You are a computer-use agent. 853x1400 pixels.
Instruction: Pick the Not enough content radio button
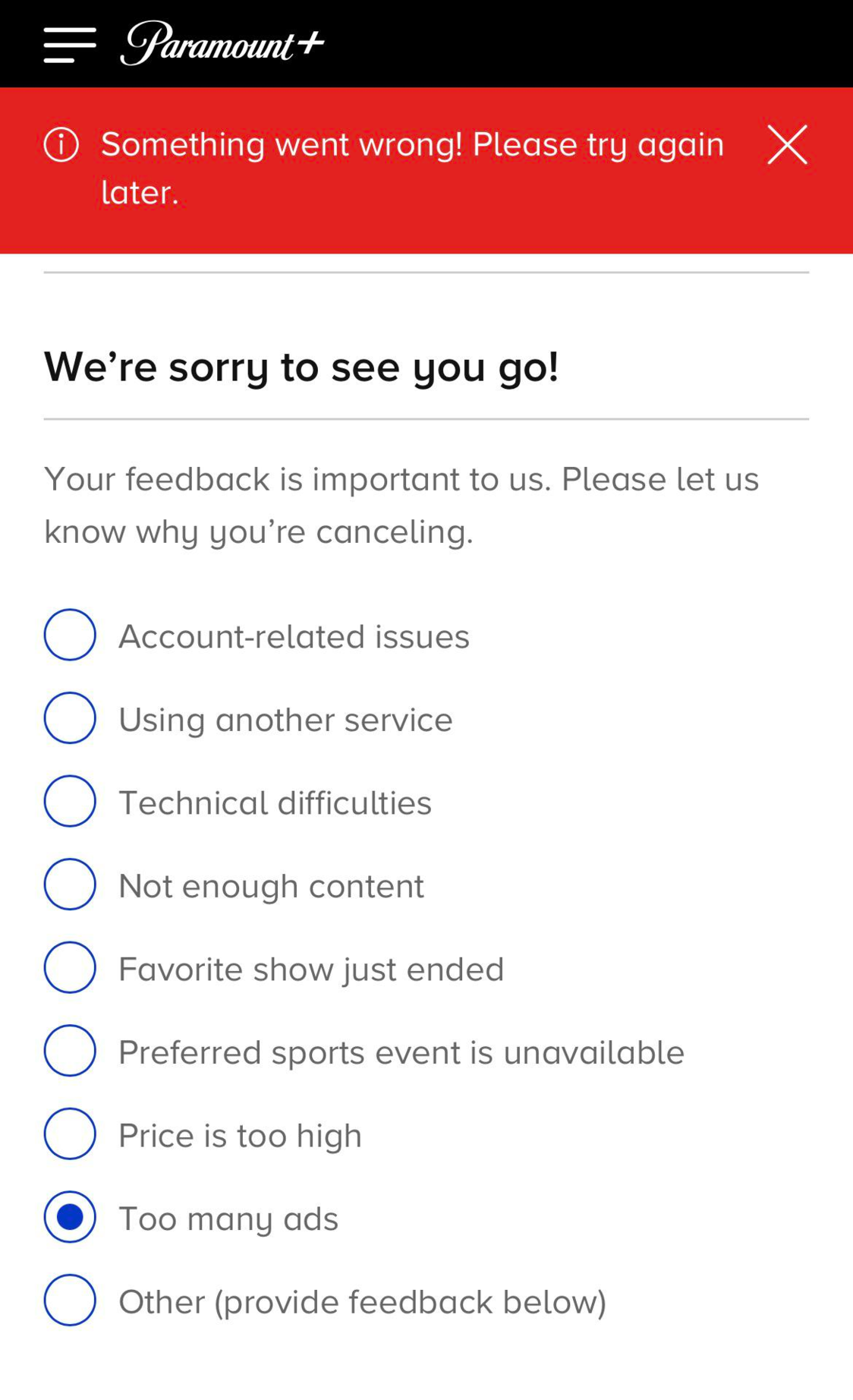70,884
